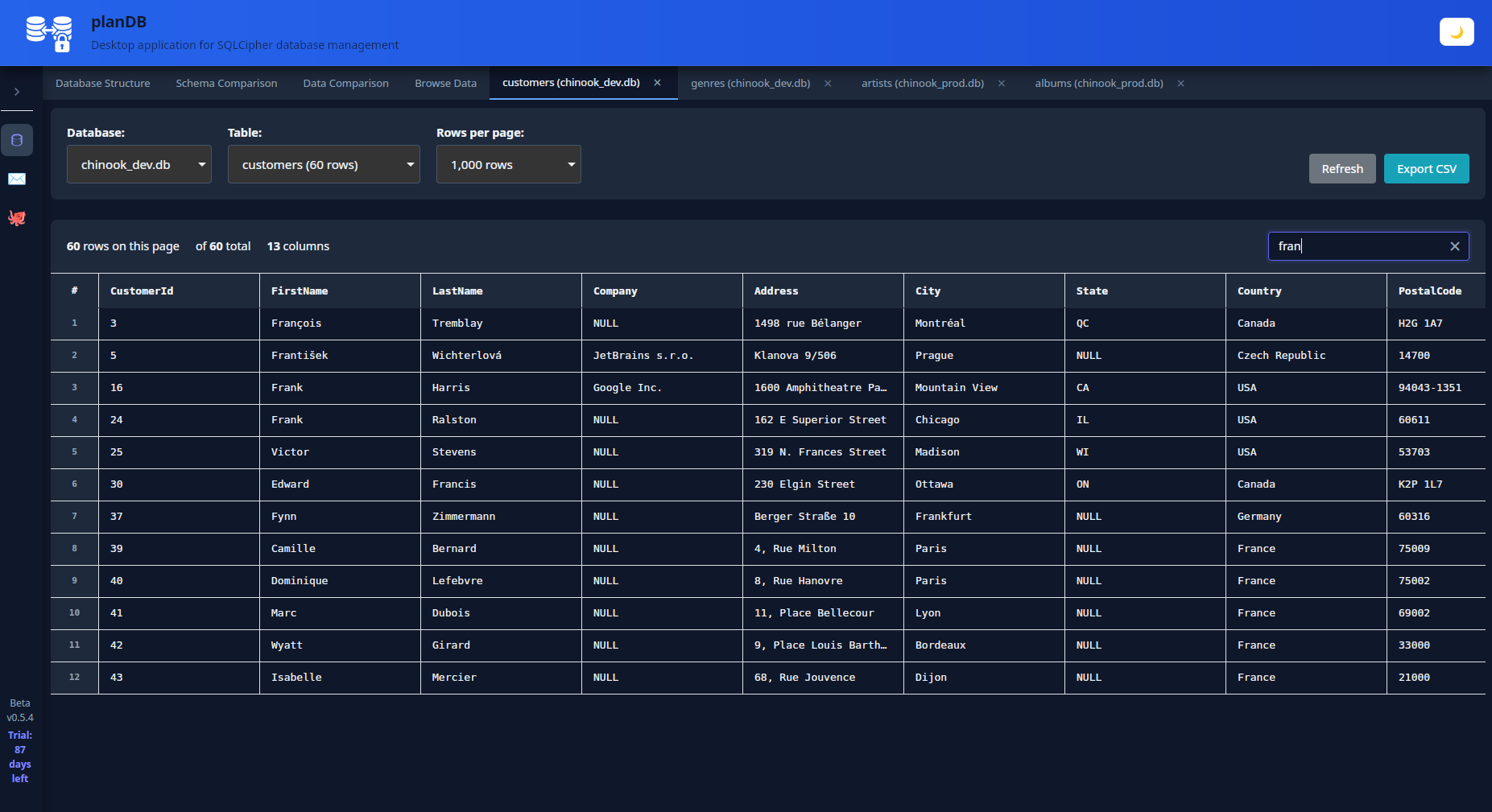The height and width of the screenshot is (812, 1492).
Task: Click the red octopus icon in the sidebar
Action: pos(17,217)
